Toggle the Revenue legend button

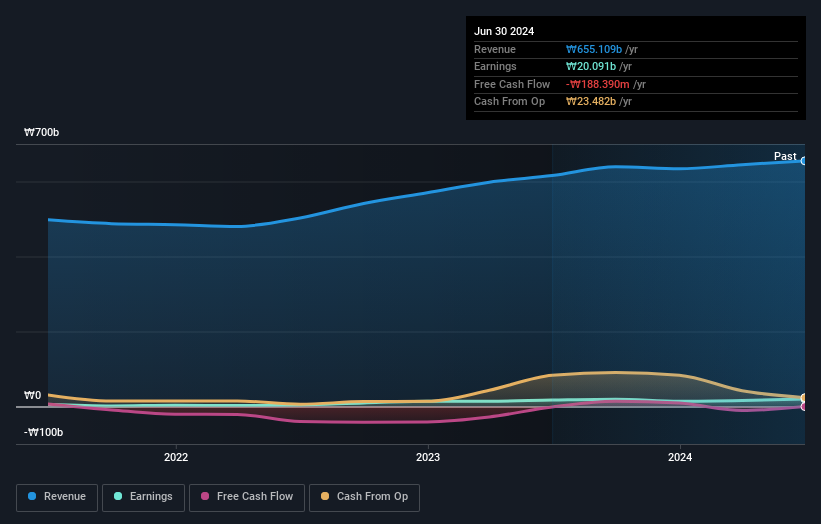coord(57,497)
